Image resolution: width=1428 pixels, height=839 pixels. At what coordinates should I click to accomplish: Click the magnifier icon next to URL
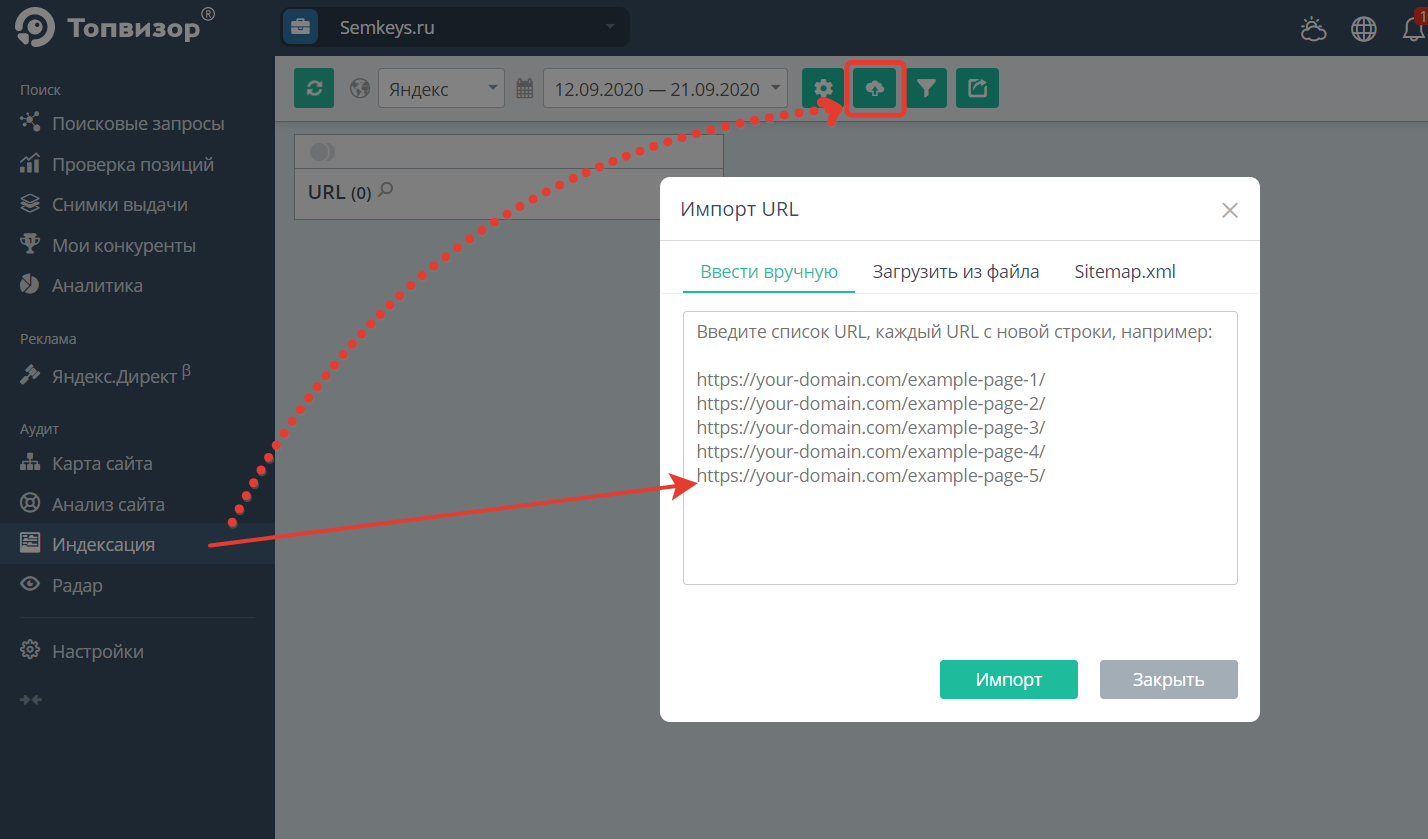(x=386, y=190)
